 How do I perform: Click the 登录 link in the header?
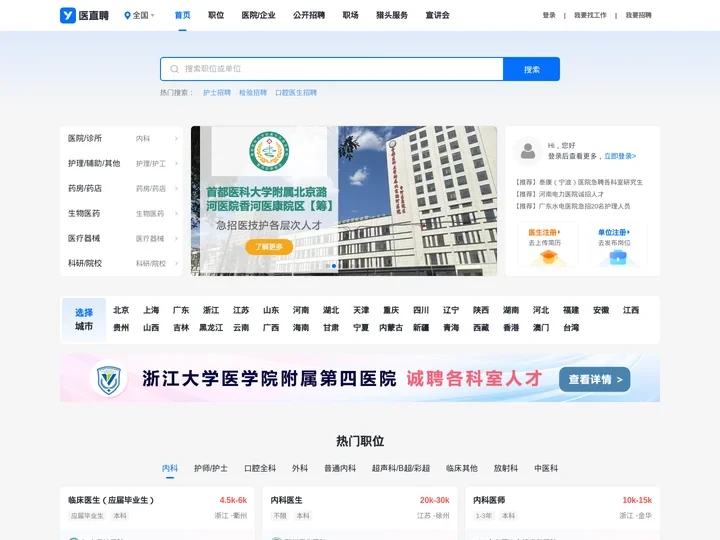(549, 15)
